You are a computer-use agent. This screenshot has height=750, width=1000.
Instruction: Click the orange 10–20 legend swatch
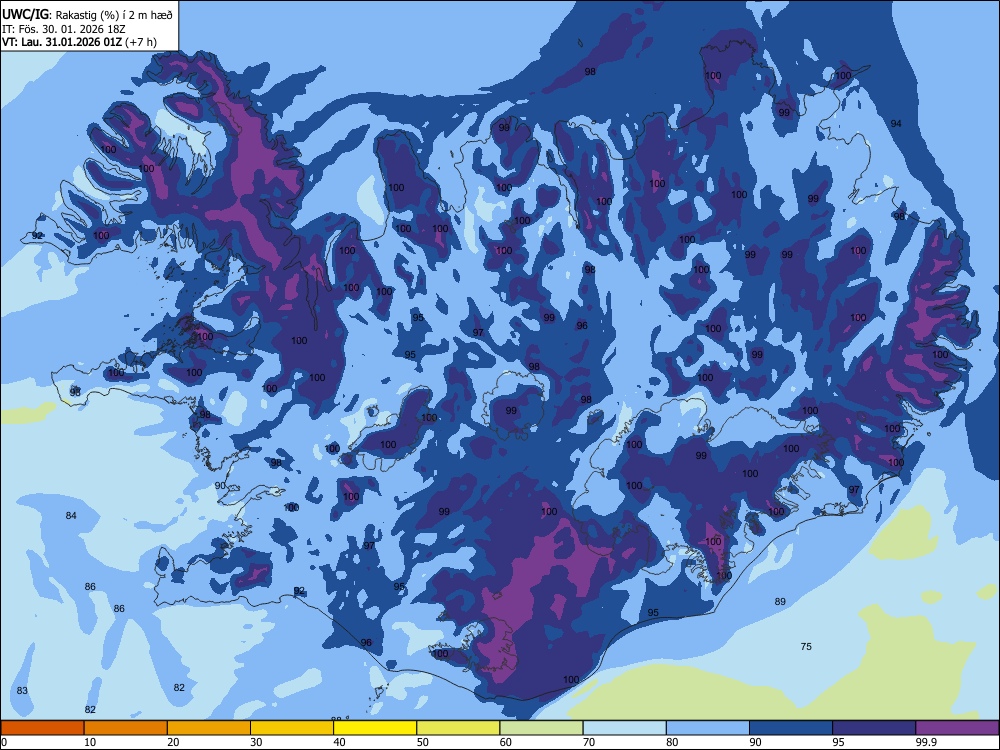point(126,728)
